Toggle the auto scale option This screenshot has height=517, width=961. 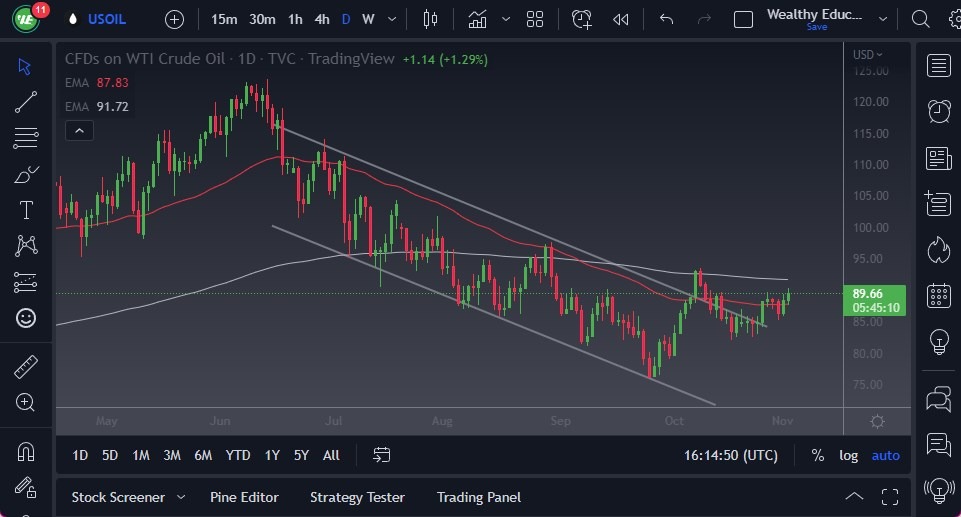pyautogui.click(x=885, y=455)
